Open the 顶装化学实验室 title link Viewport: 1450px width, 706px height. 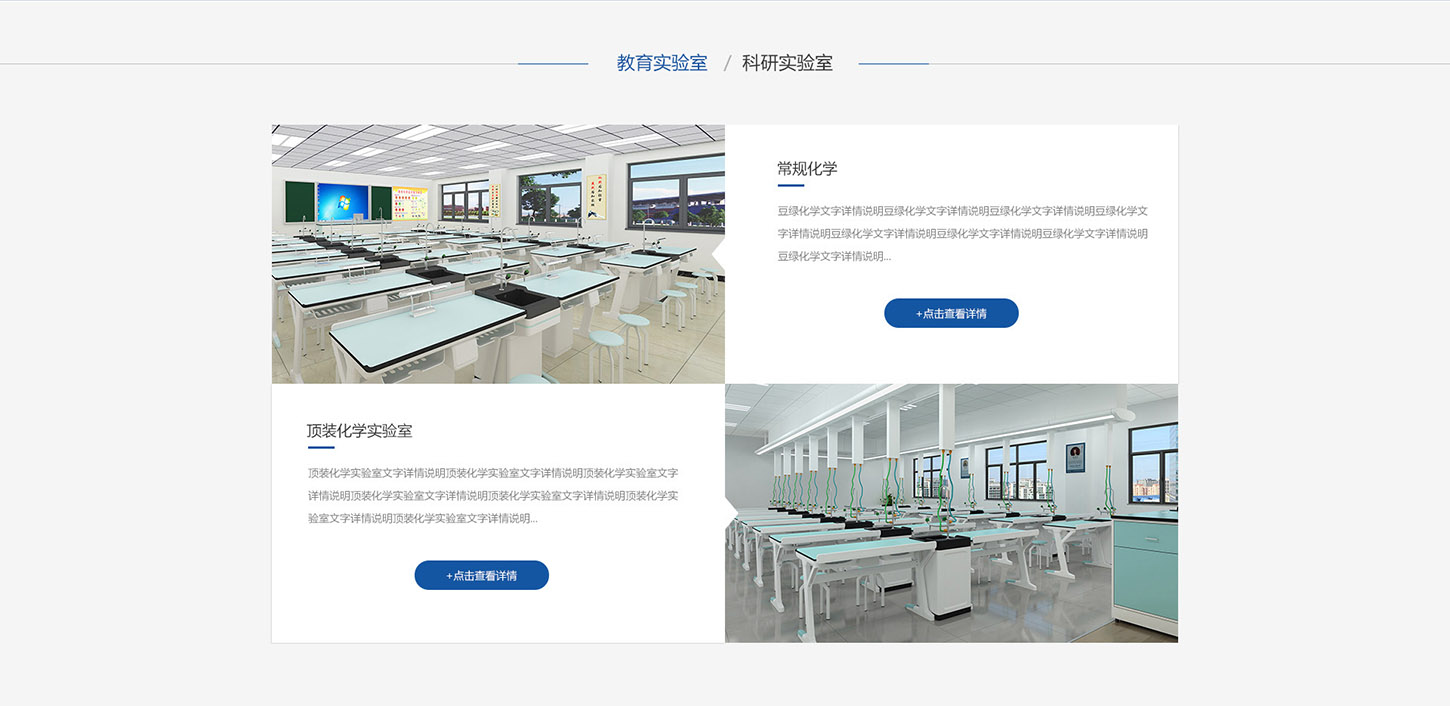pos(359,431)
